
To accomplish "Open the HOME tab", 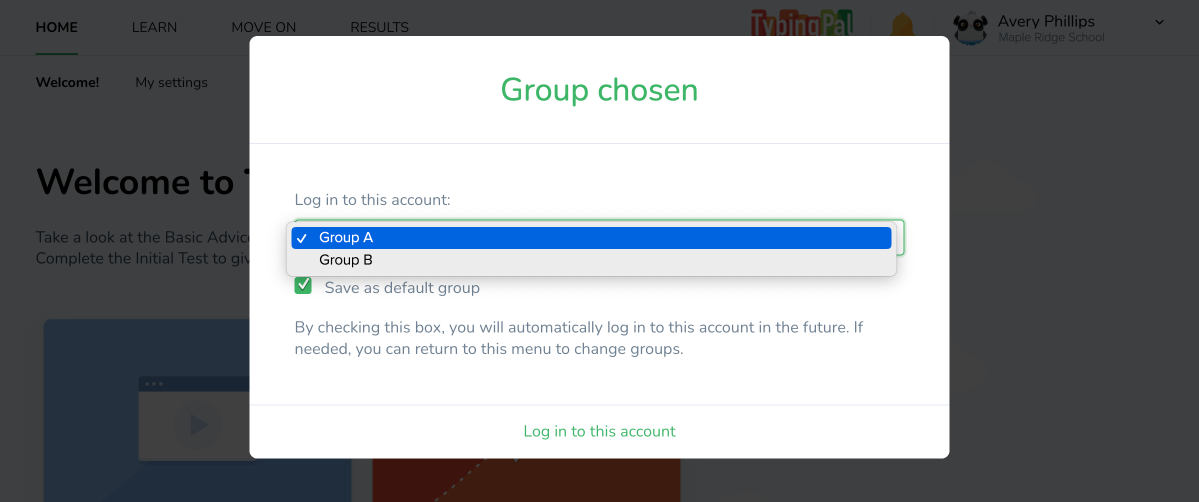I will [x=56, y=27].
